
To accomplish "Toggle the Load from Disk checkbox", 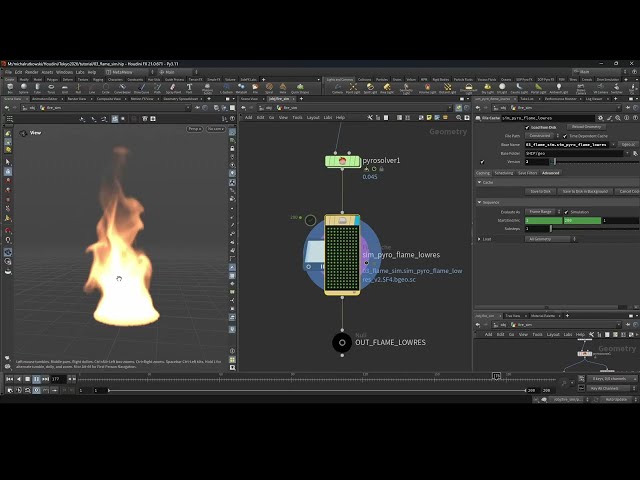I will pyautogui.click(x=527, y=127).
